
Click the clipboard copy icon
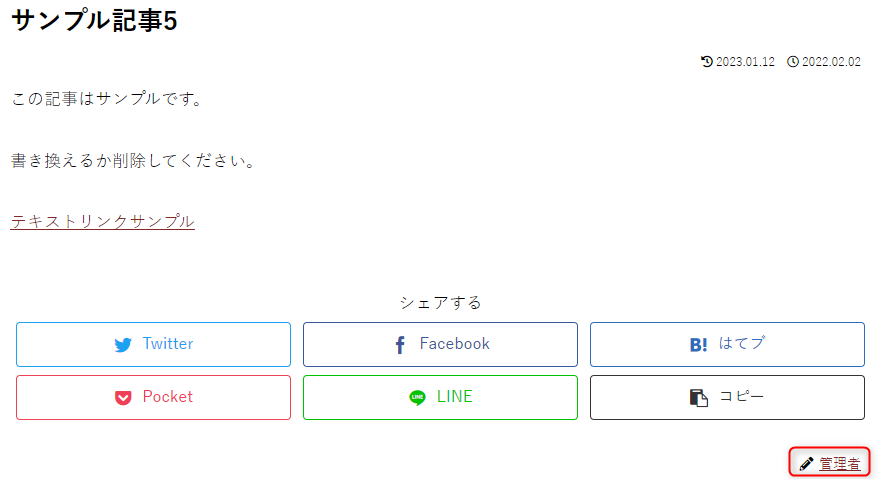698,398
